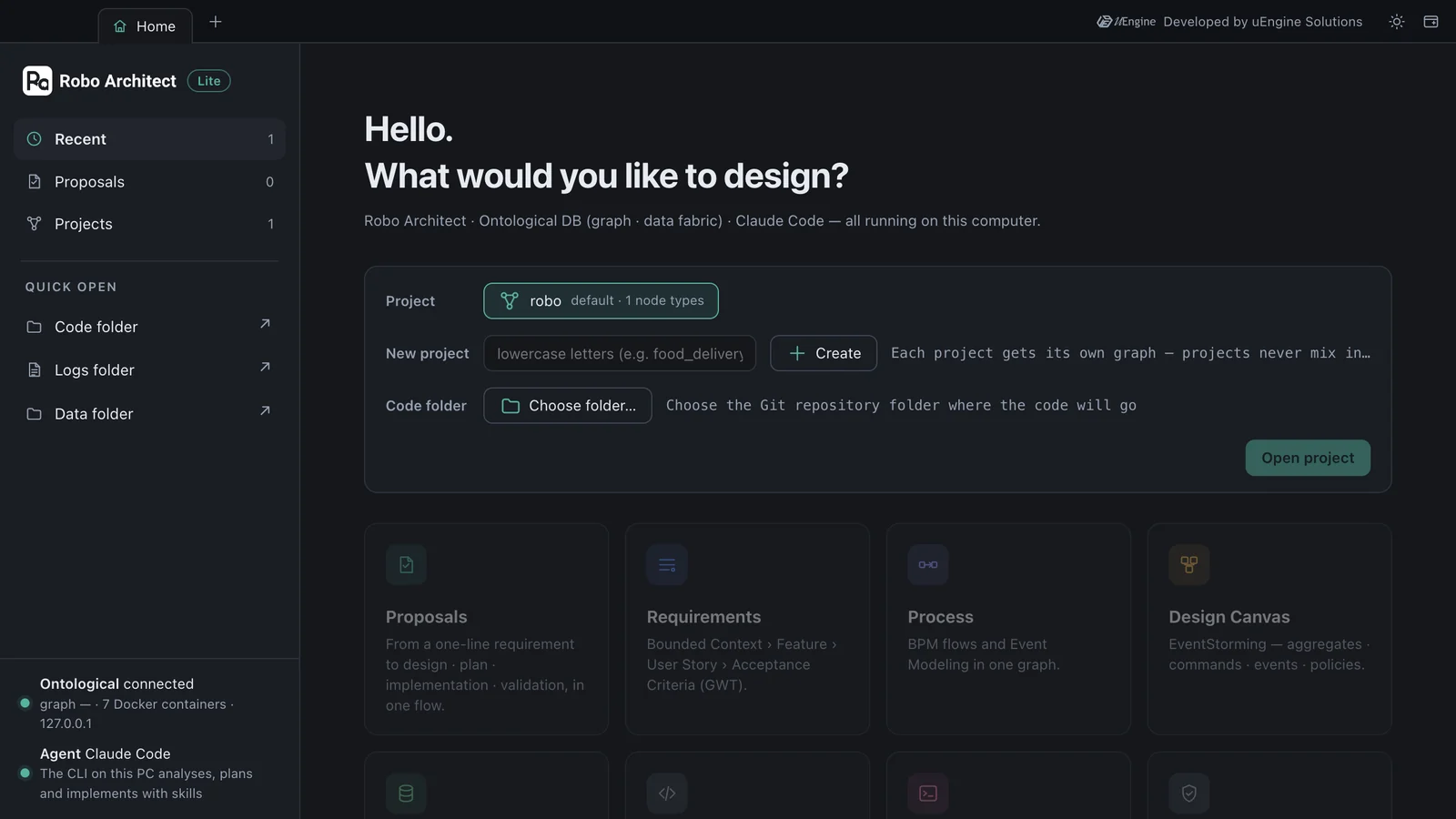Open the Recent section in sidebar
This screenshot has width=1456, height=819.
(x=149, y=139)
